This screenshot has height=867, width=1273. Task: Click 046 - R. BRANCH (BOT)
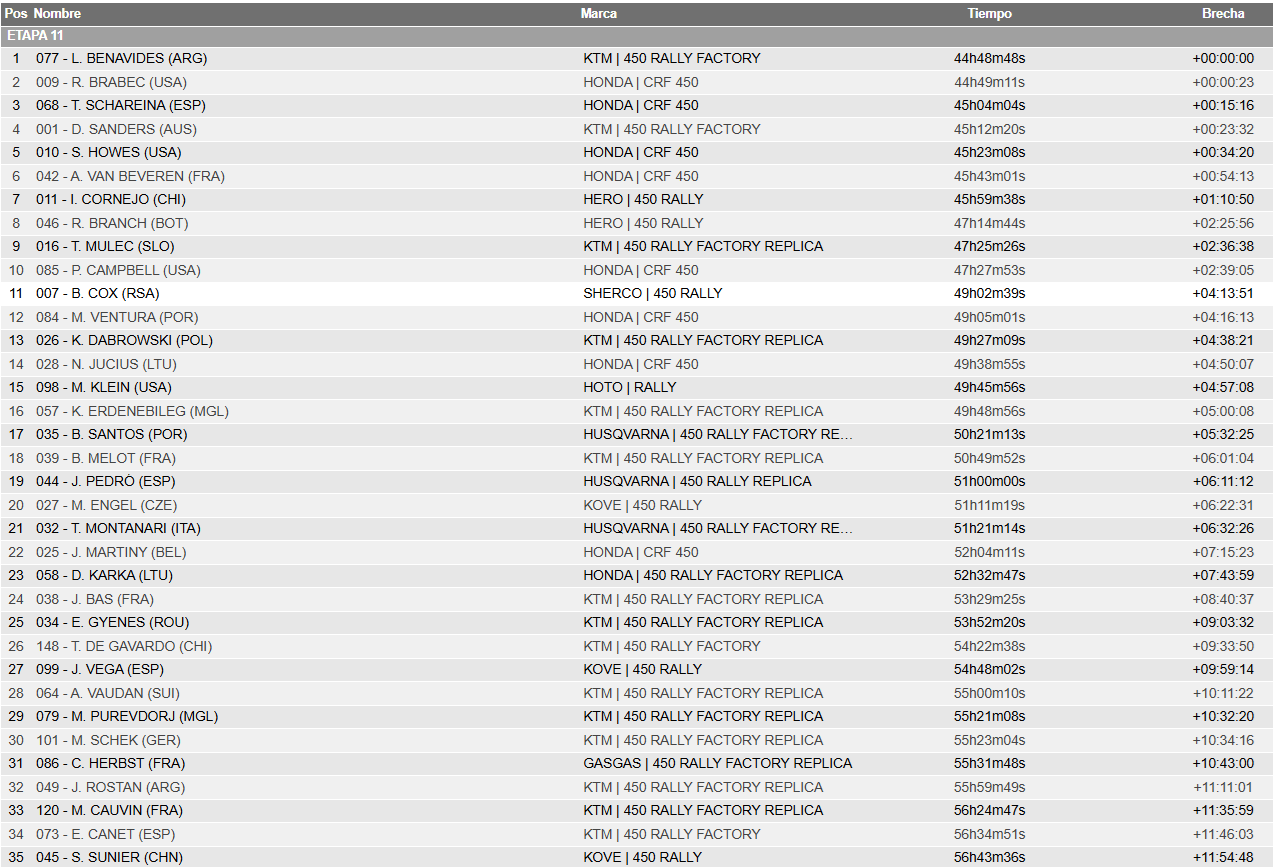tap(112, 223)
